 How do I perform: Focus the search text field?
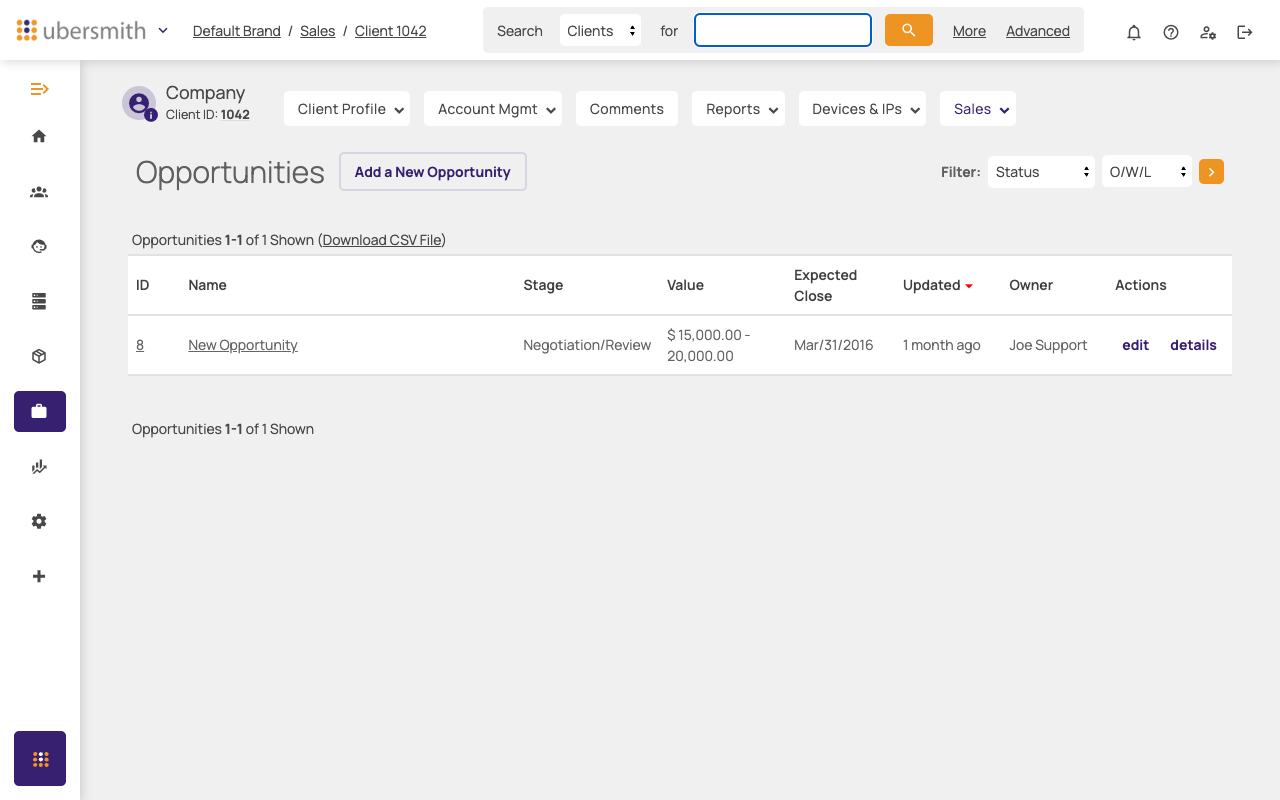(783, 30)
